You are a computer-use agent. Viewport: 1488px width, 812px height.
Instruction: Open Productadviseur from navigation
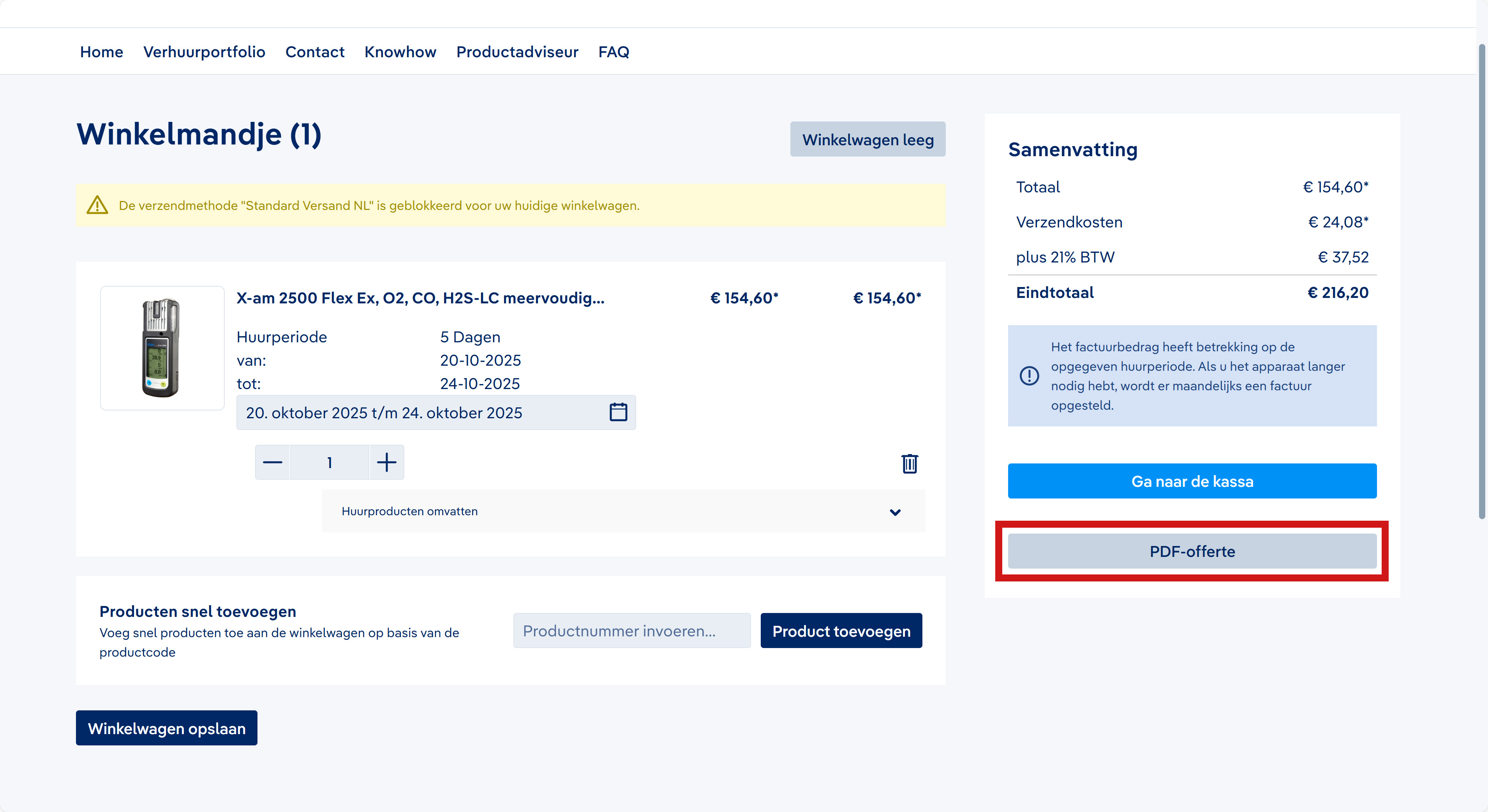coord(517,52)
